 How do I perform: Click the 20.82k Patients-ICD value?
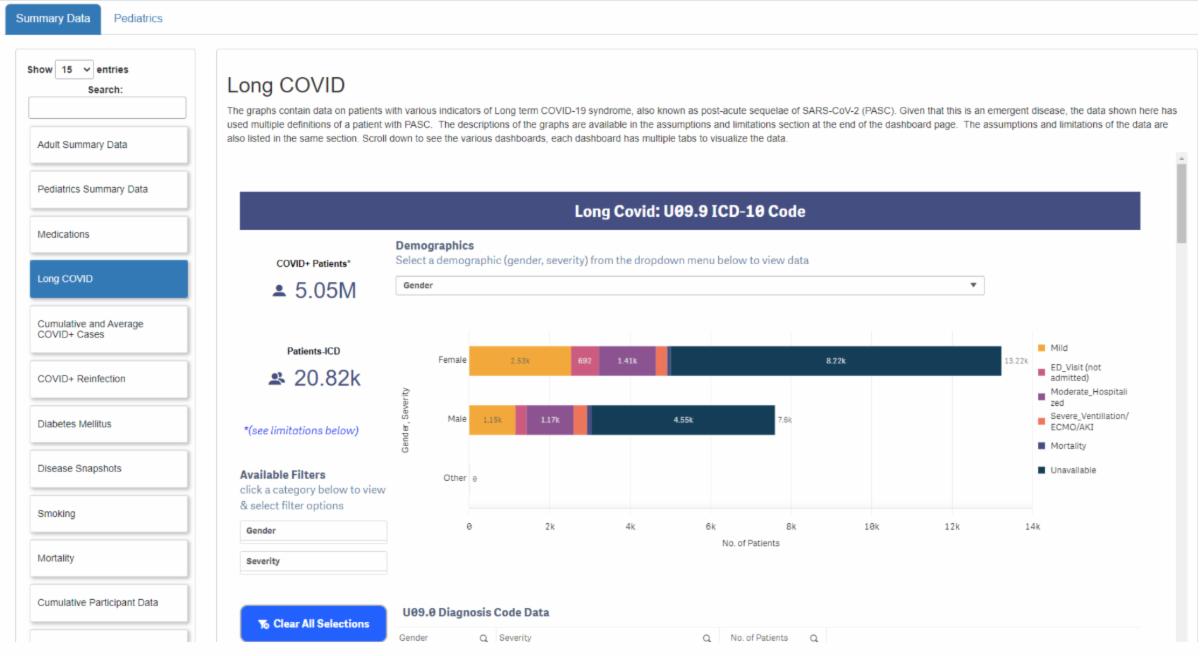coord(328,379)
